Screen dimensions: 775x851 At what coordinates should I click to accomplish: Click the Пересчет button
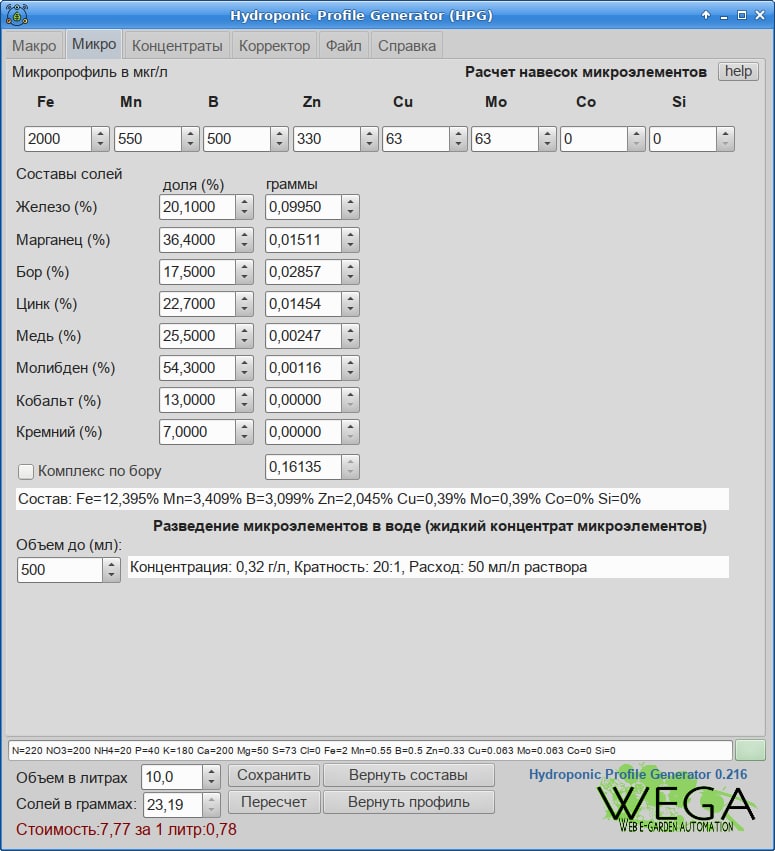click(274, 802)
